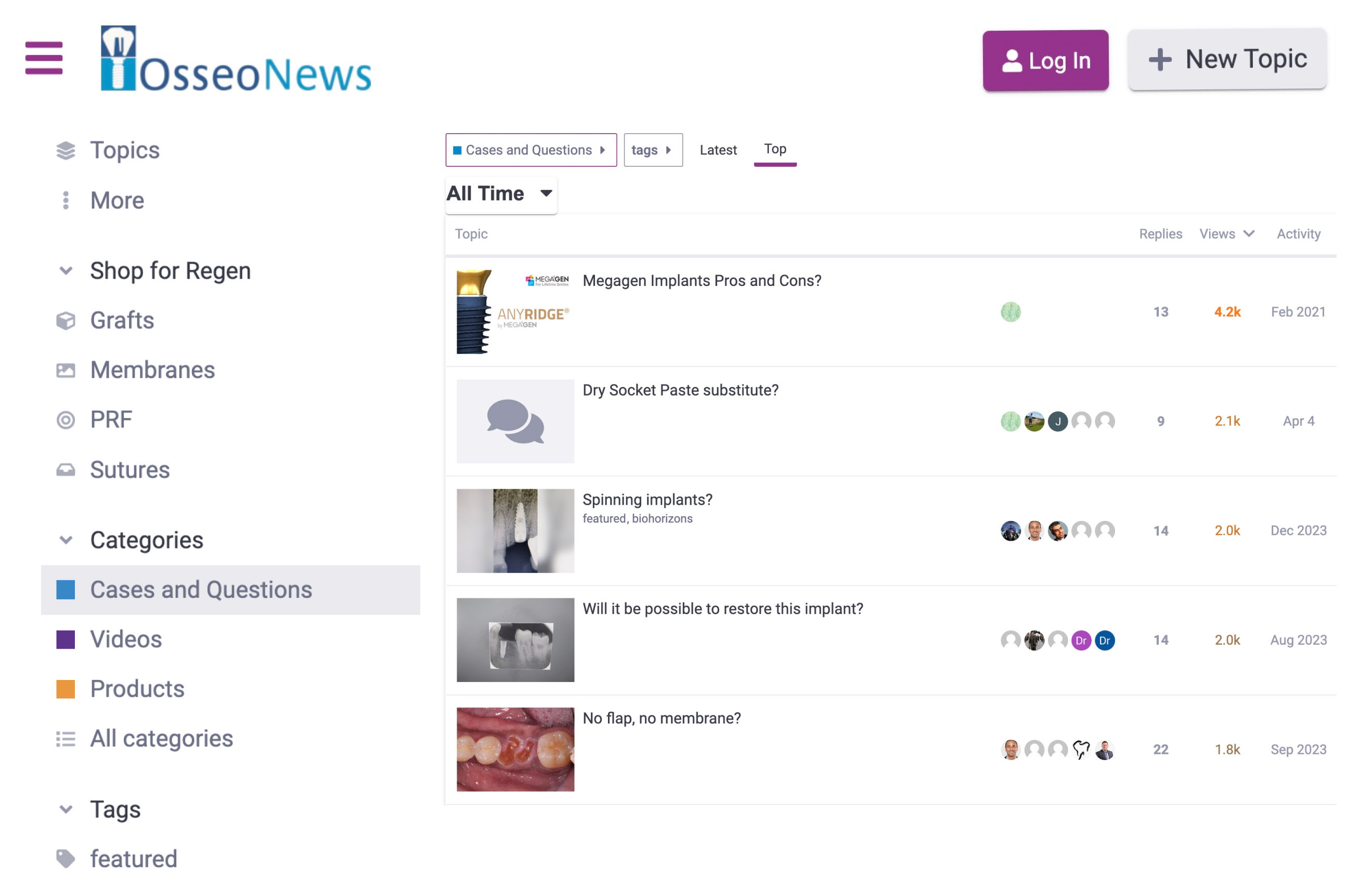Image resolution: width=1372 pixels, height=890 pixels.
Task: Open the No flap, no membrane thumbnail
Action: (515, 749)
